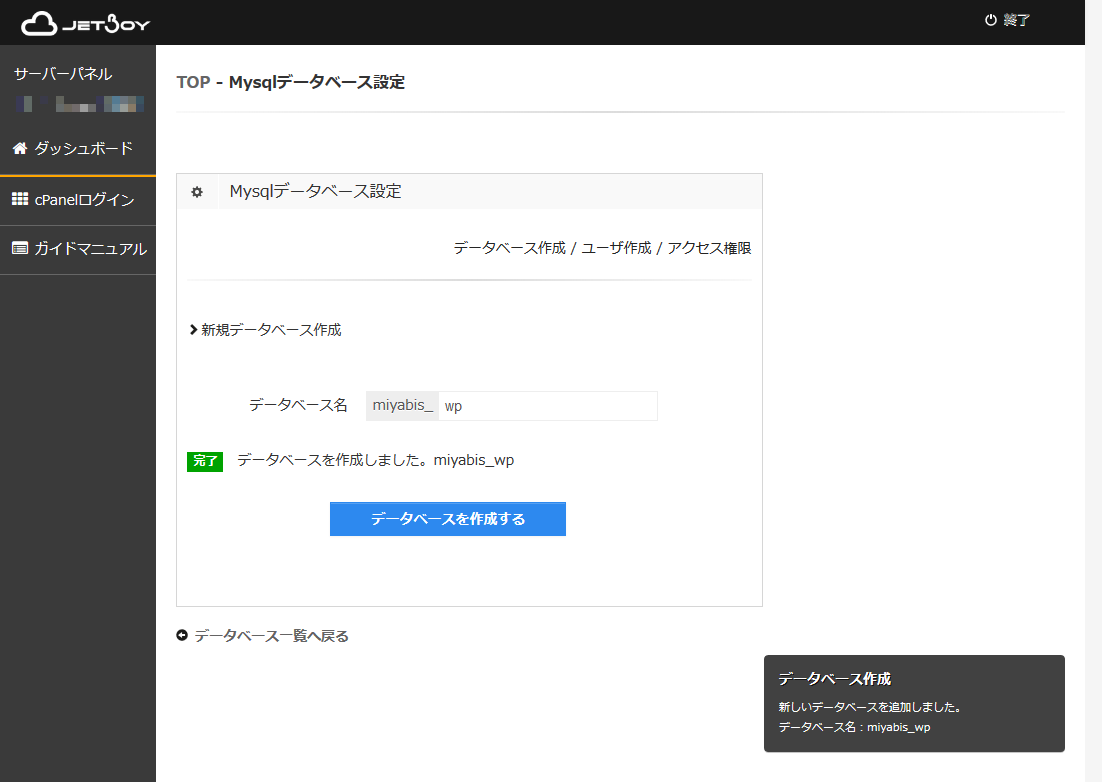Click the ガイドマニュアル list icon
1102x782 pixels.
pos(19,248)
